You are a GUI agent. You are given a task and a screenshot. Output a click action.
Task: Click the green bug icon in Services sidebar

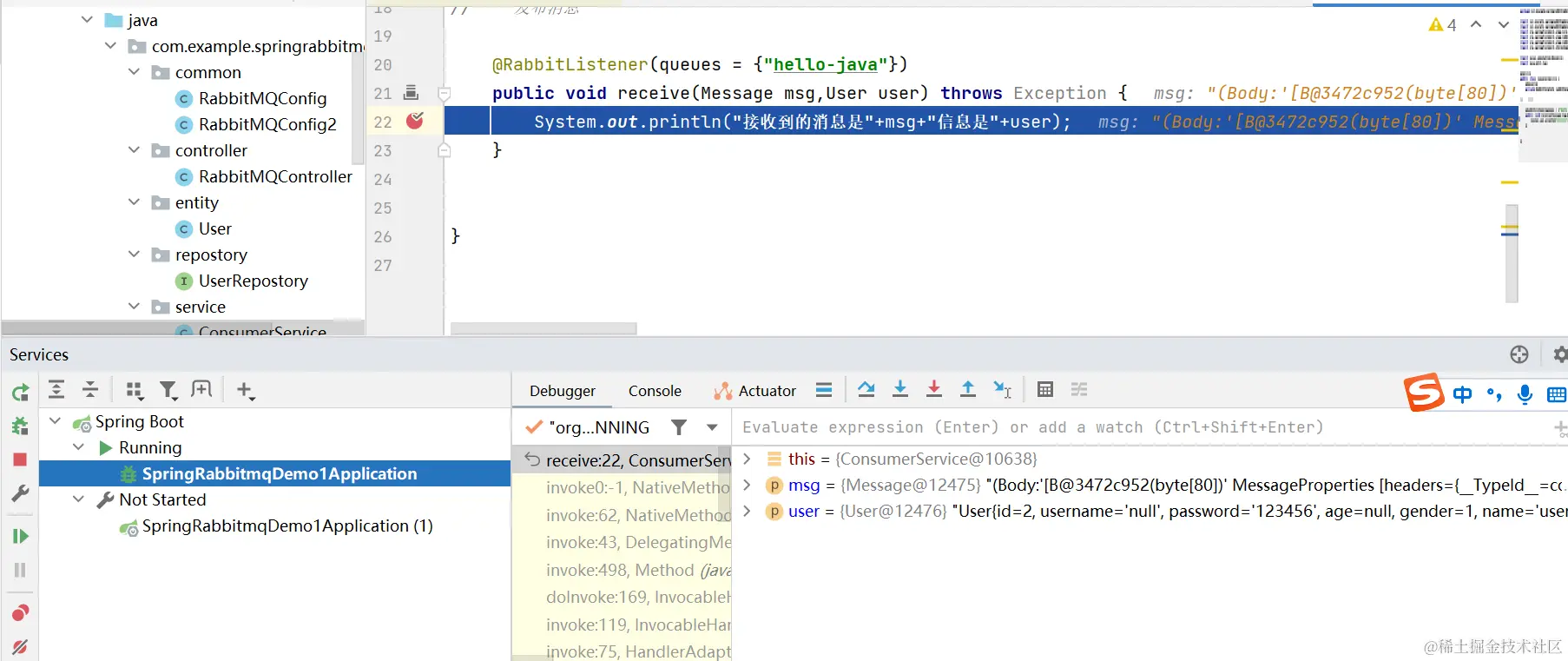pos(20,426)
